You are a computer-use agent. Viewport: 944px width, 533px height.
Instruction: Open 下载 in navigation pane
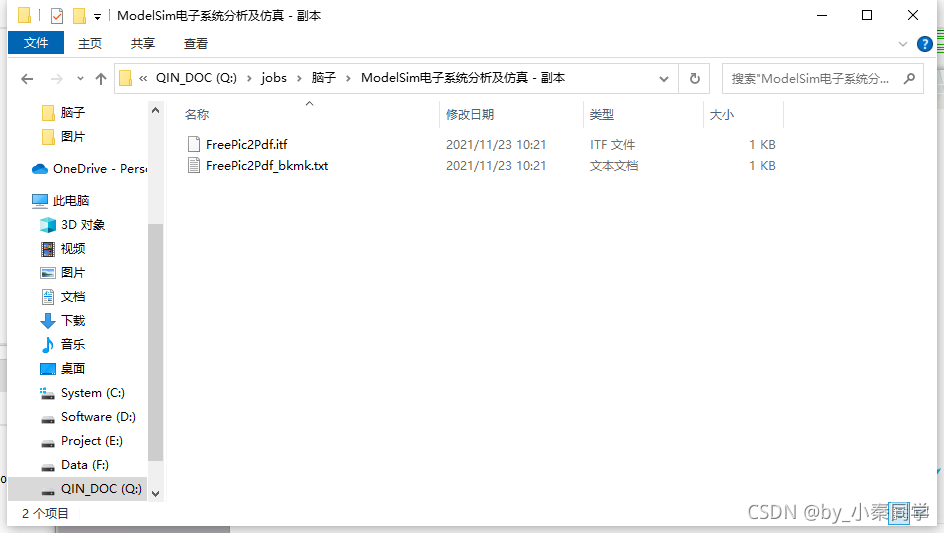coord(72,320)
